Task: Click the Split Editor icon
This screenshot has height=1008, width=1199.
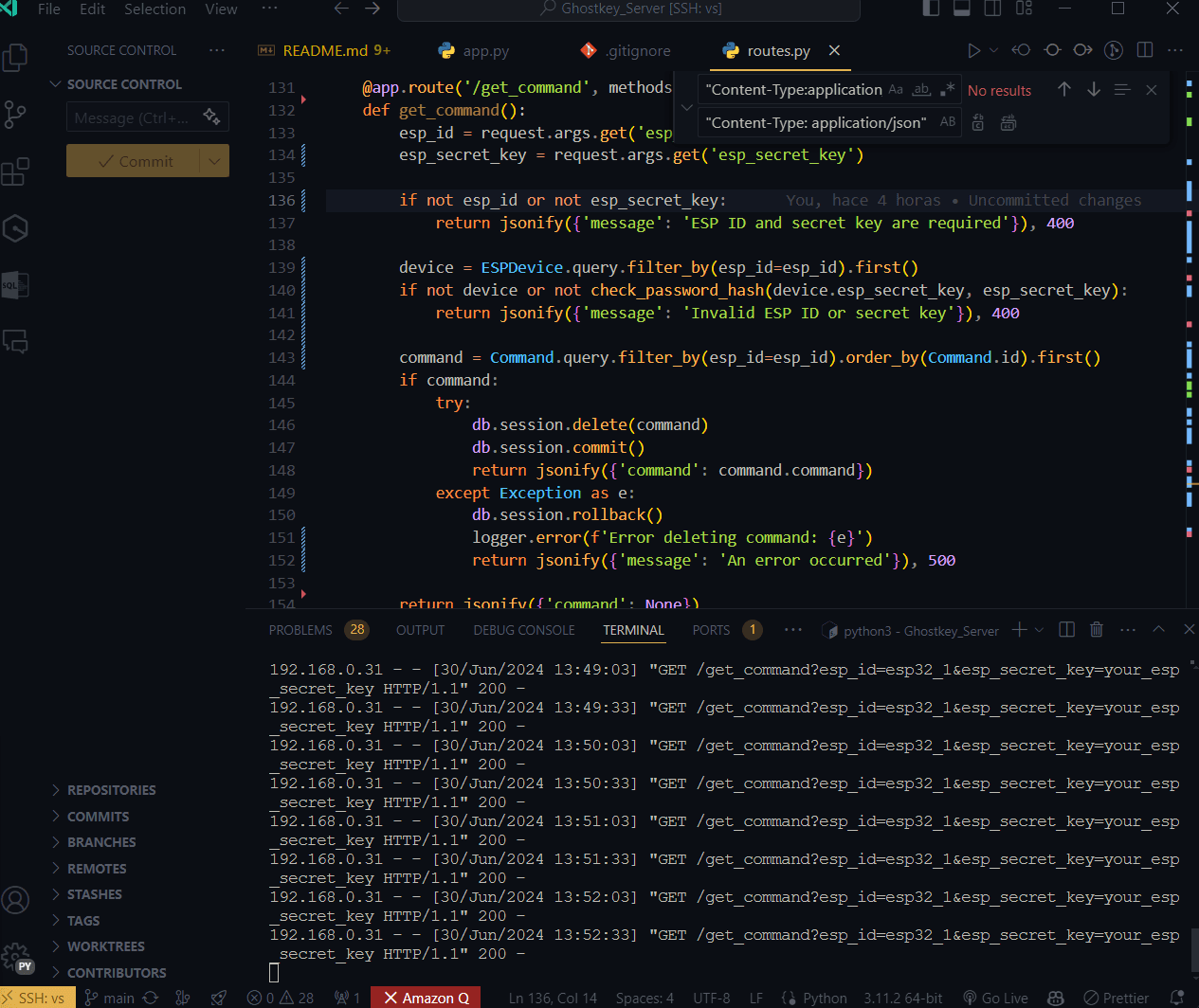Action: (x=1145, y=50)
